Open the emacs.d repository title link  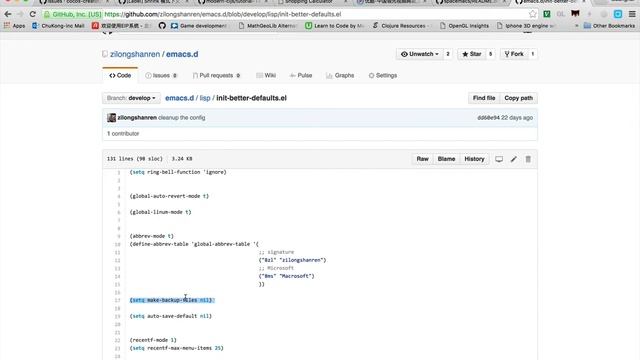click(x=182, y=54)
